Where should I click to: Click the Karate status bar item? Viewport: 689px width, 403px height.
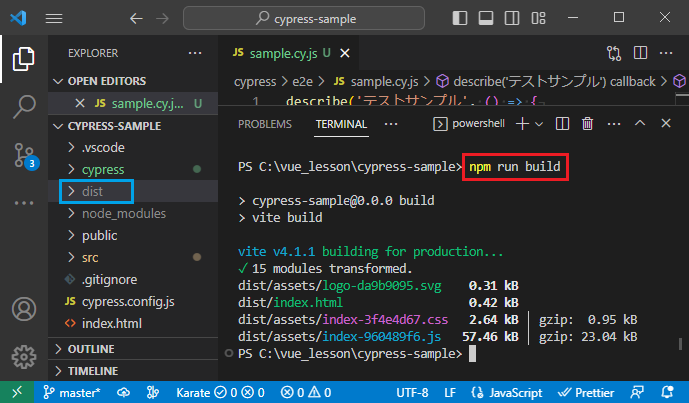coord(220,392)
